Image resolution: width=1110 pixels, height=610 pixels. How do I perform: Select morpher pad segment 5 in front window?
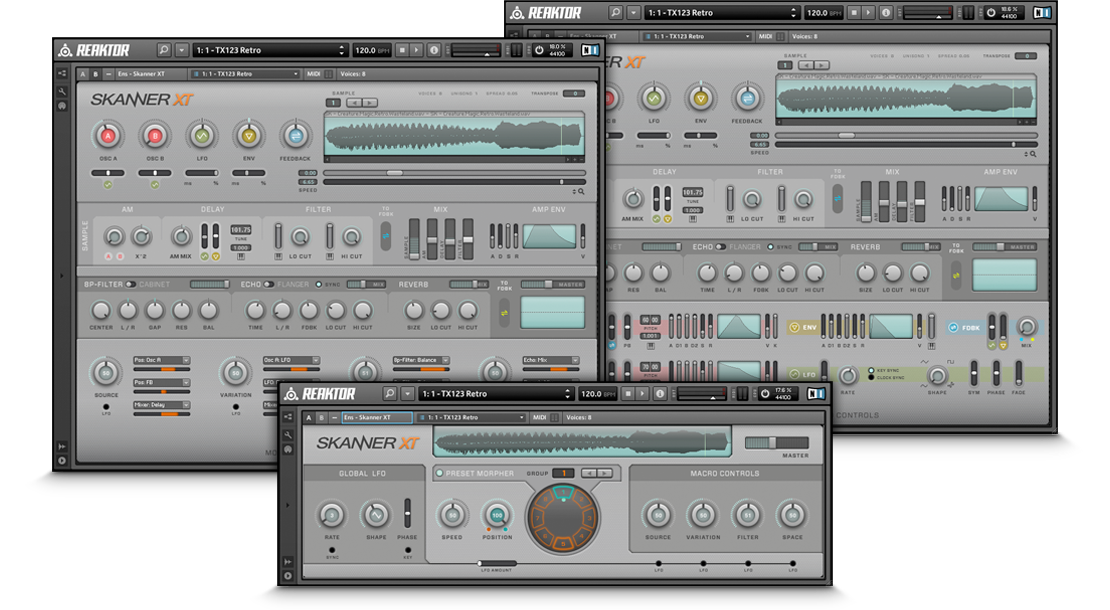coord(563,543)
